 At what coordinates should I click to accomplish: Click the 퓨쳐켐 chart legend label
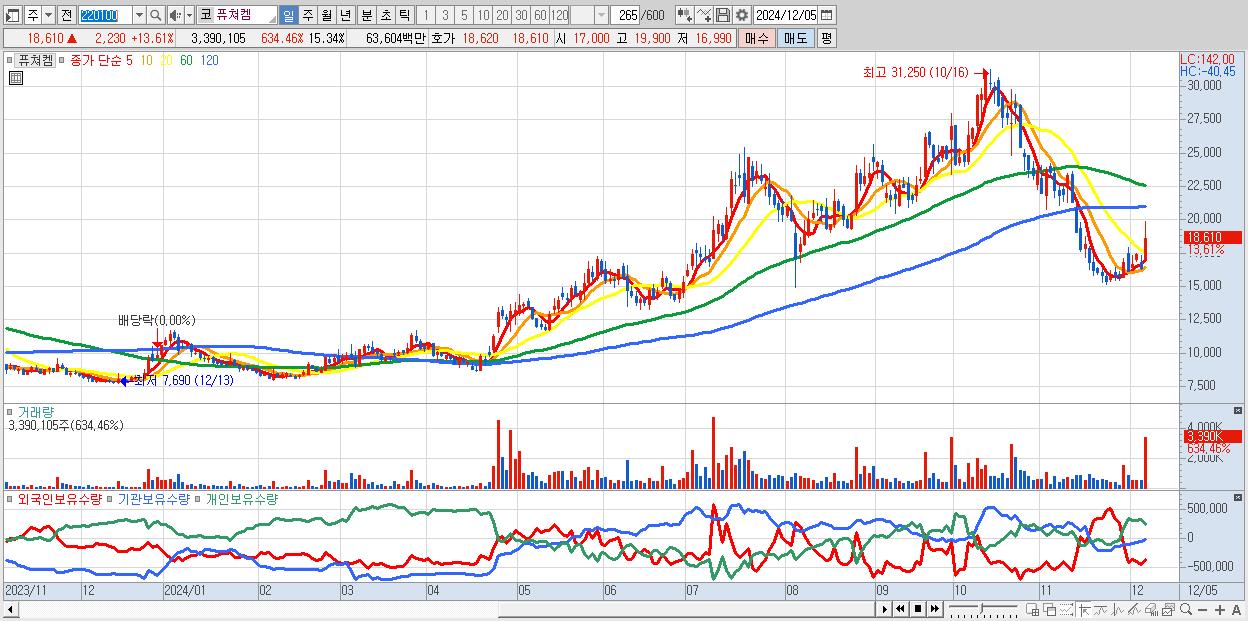35,60
